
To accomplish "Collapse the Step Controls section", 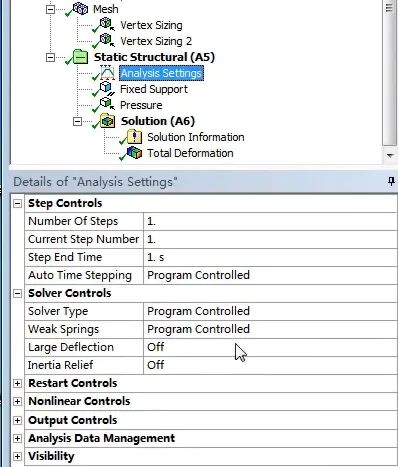I will click(x=17, y=203).
